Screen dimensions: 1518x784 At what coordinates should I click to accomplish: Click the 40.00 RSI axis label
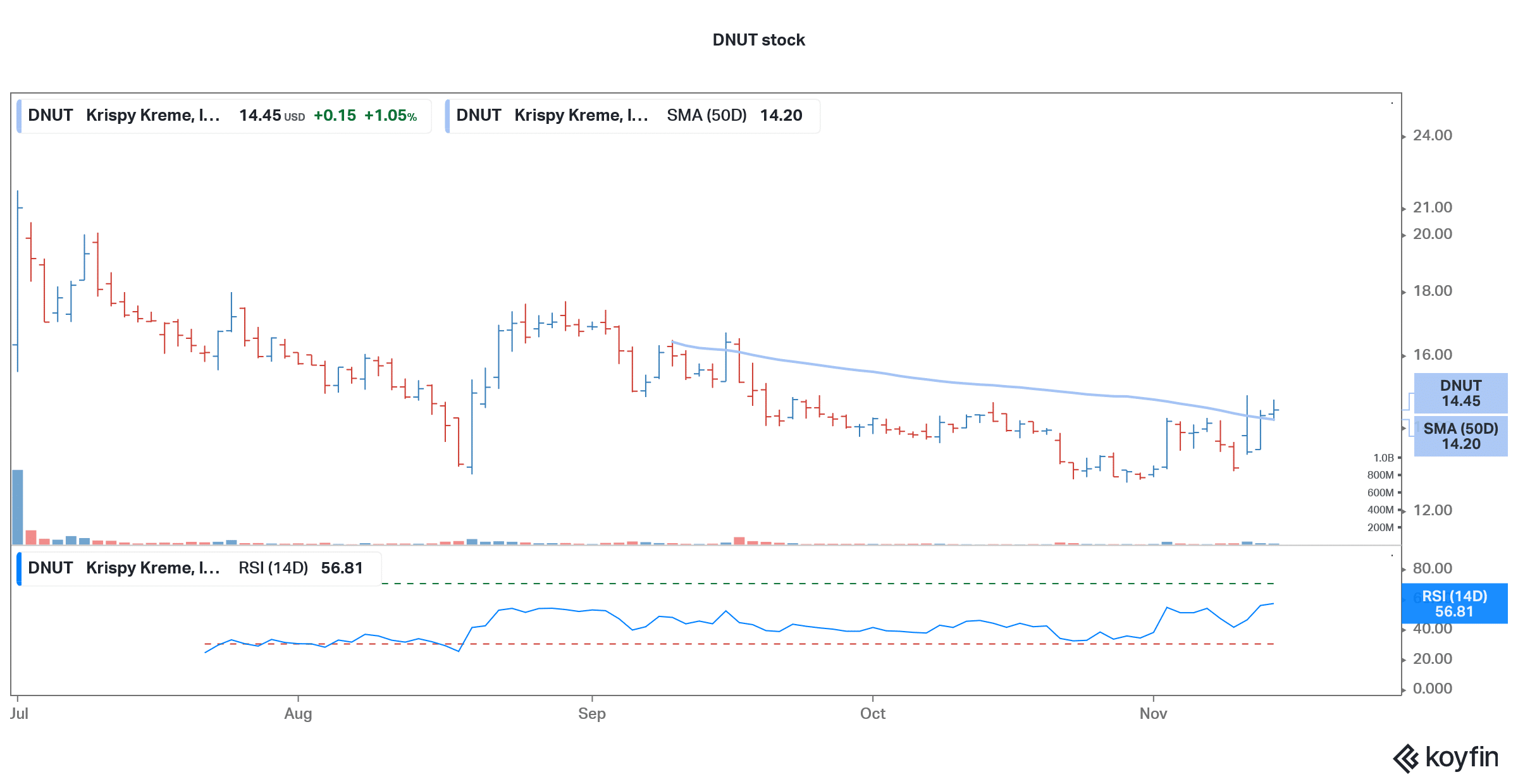(1433, 628)
